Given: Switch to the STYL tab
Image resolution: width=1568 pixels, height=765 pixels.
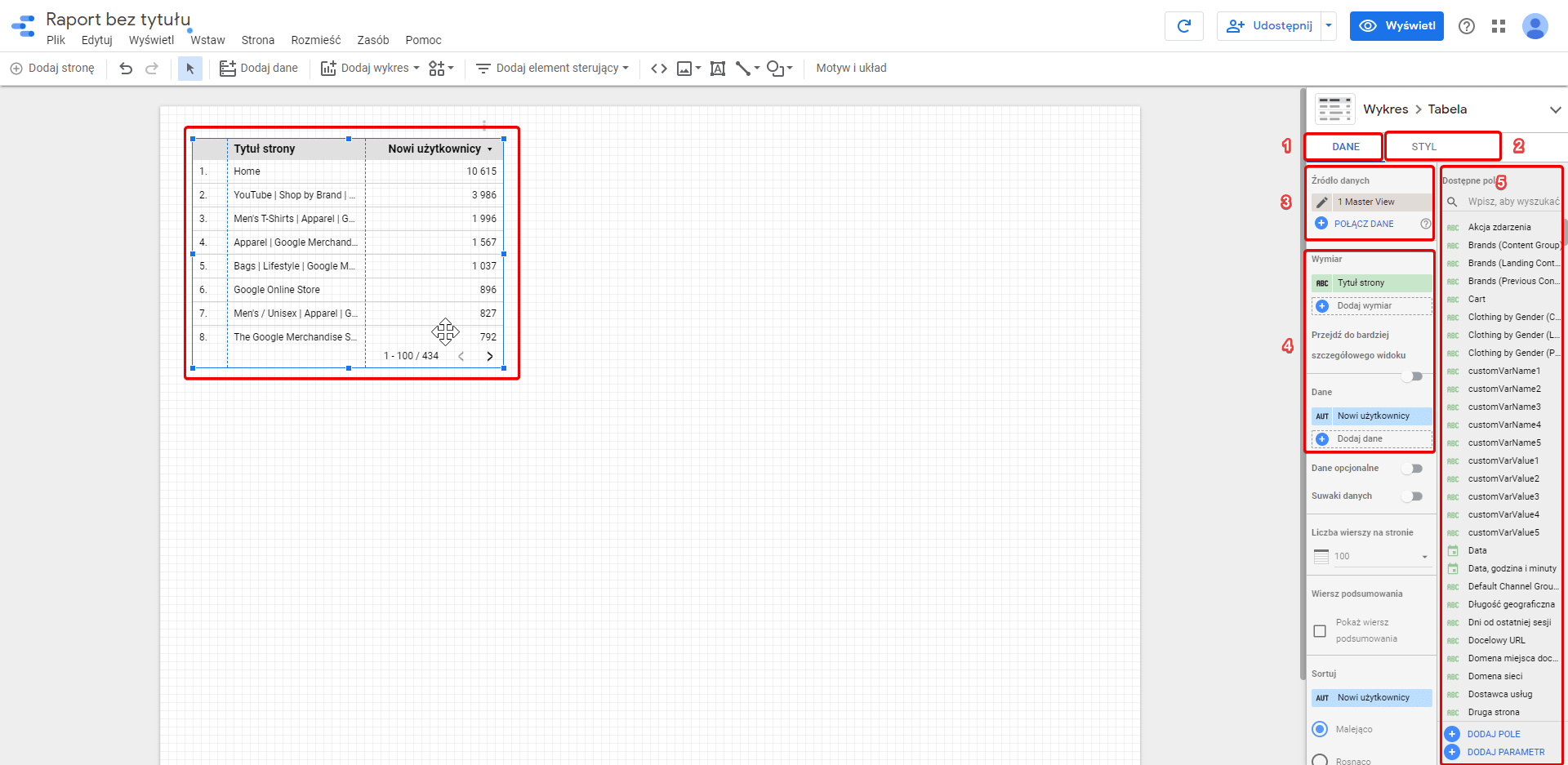Looking at the screenshot, I should point(1423,147).
